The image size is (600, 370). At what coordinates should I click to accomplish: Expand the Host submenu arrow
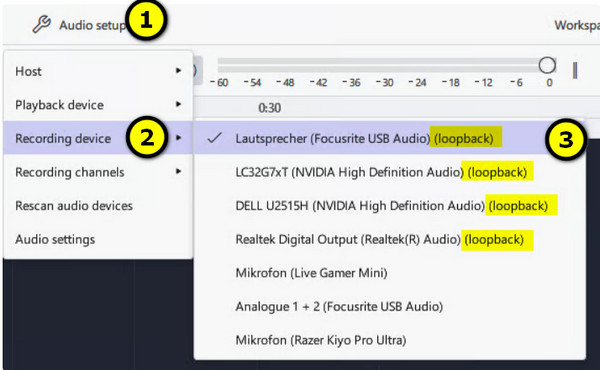coord(178,71)
